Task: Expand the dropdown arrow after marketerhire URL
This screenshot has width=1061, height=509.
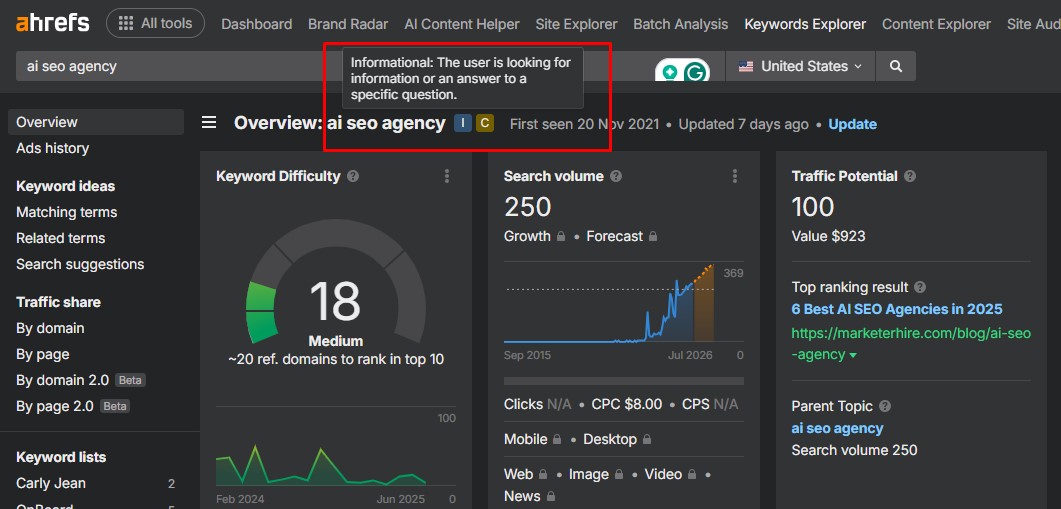Action: click(853, 355)
